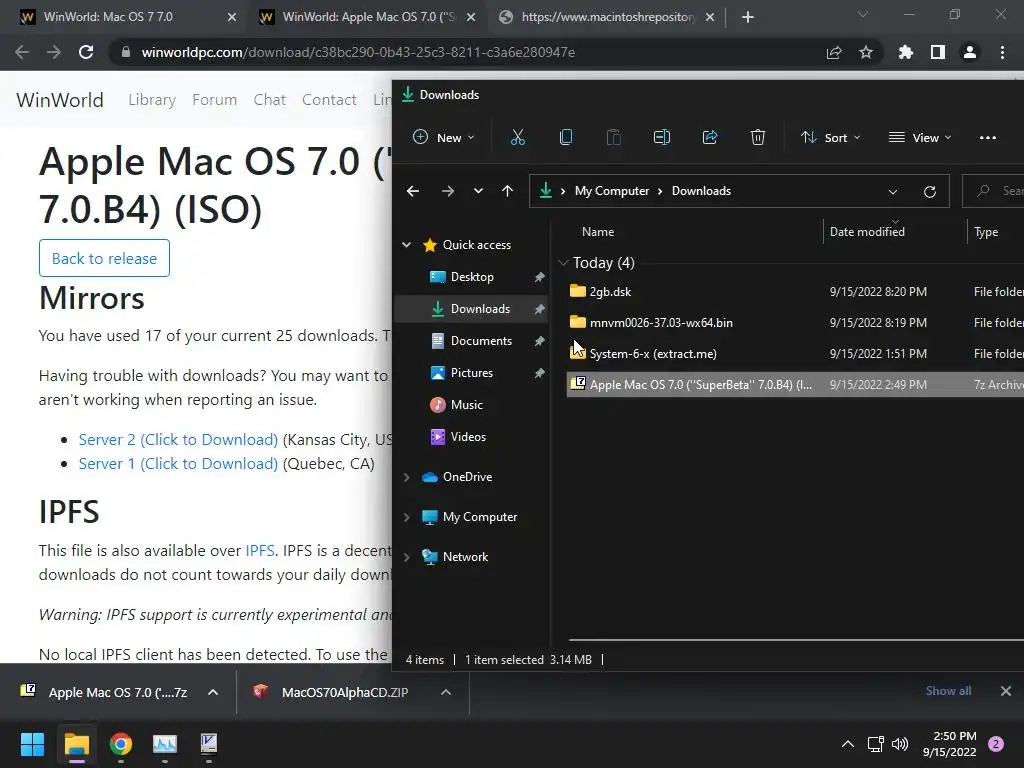Open the Sort dropdown menu
The height and width of the screenshot is (768, 1024).
pos(831,137)
